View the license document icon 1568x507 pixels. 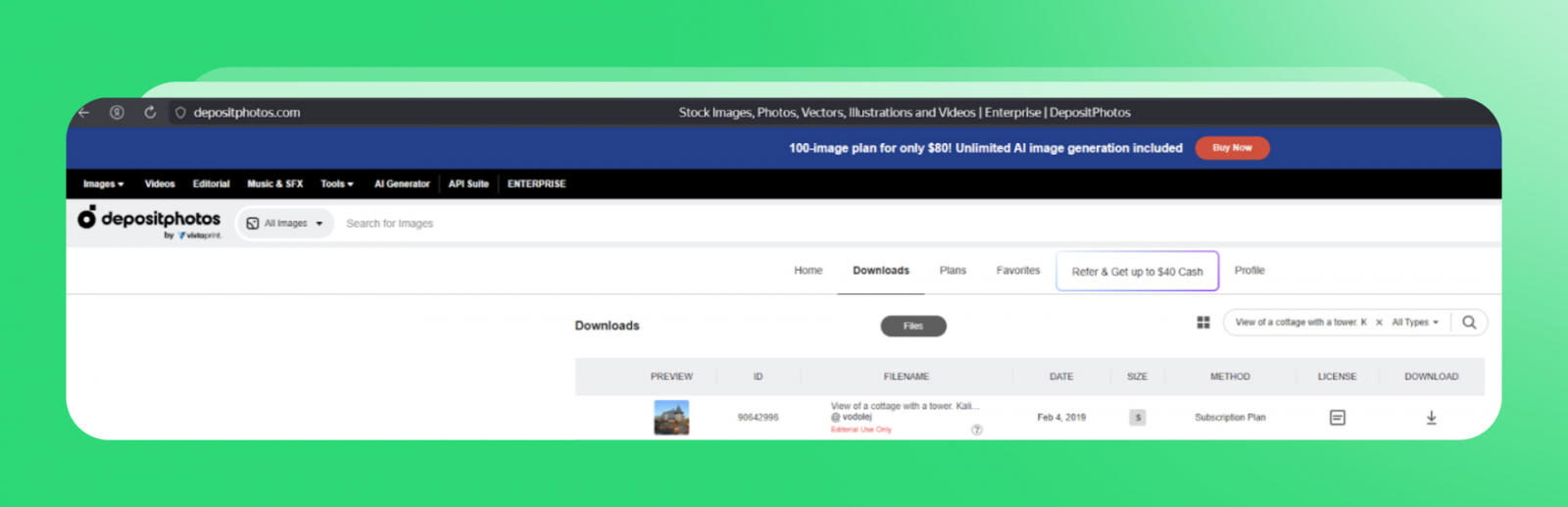(1337, 418)
